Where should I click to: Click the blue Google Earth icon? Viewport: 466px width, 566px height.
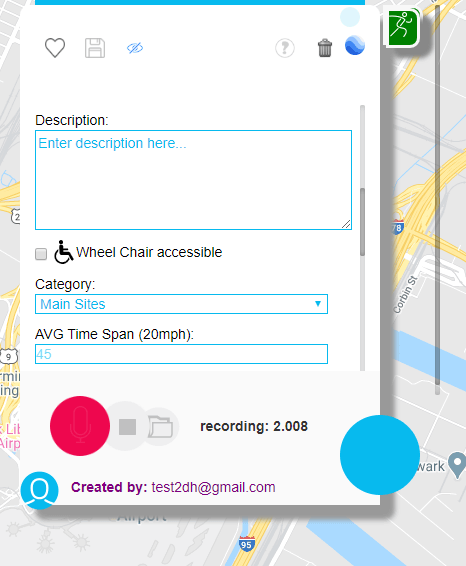pyautogui.click(x=355, y=45)
